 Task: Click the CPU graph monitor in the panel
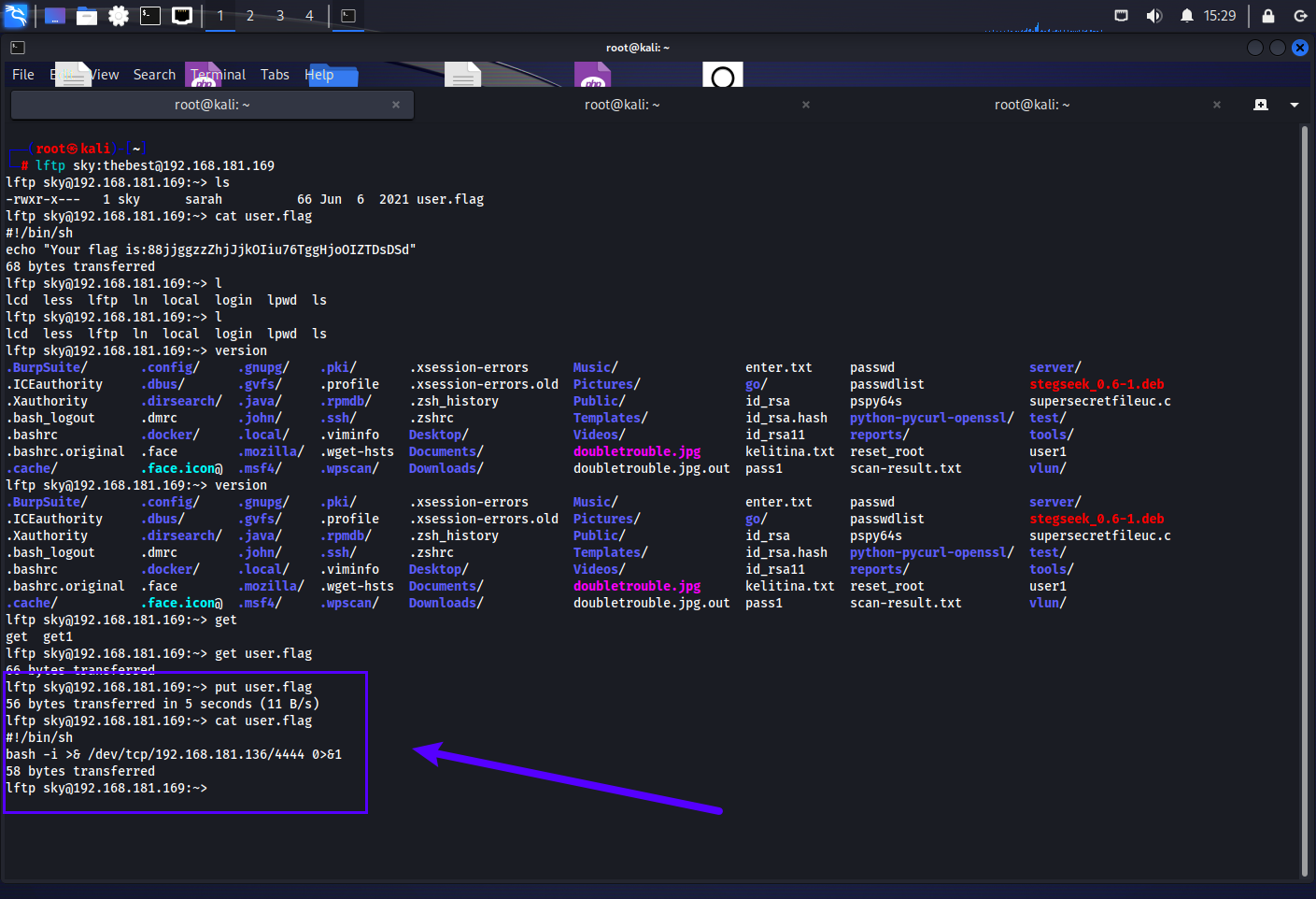[1043, 26]
